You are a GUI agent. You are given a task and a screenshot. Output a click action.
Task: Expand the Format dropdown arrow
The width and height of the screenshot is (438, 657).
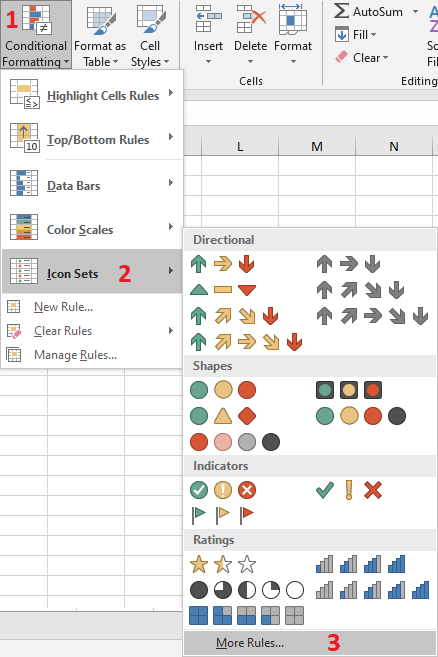click(x=293, y=61)
